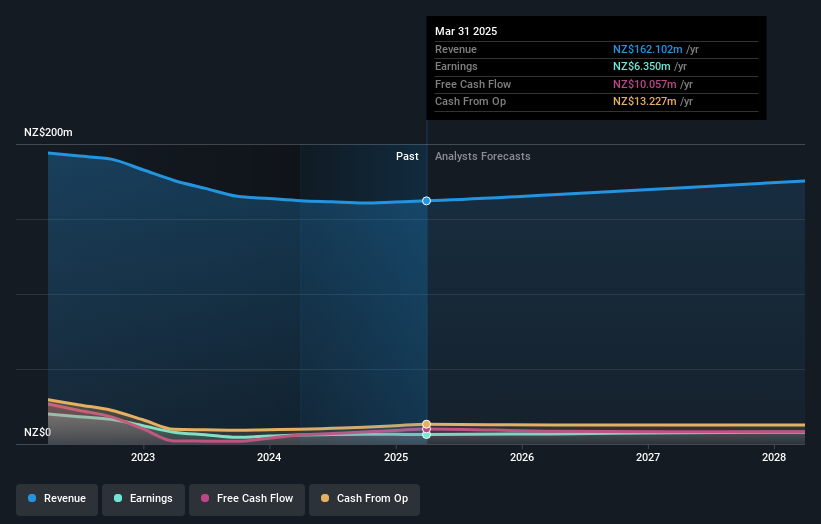Click the NZ$162.102m revenue value in tooltip
The height and width of the screenshot is (524, 821).
pyautogui.click(x=648, y=49)
